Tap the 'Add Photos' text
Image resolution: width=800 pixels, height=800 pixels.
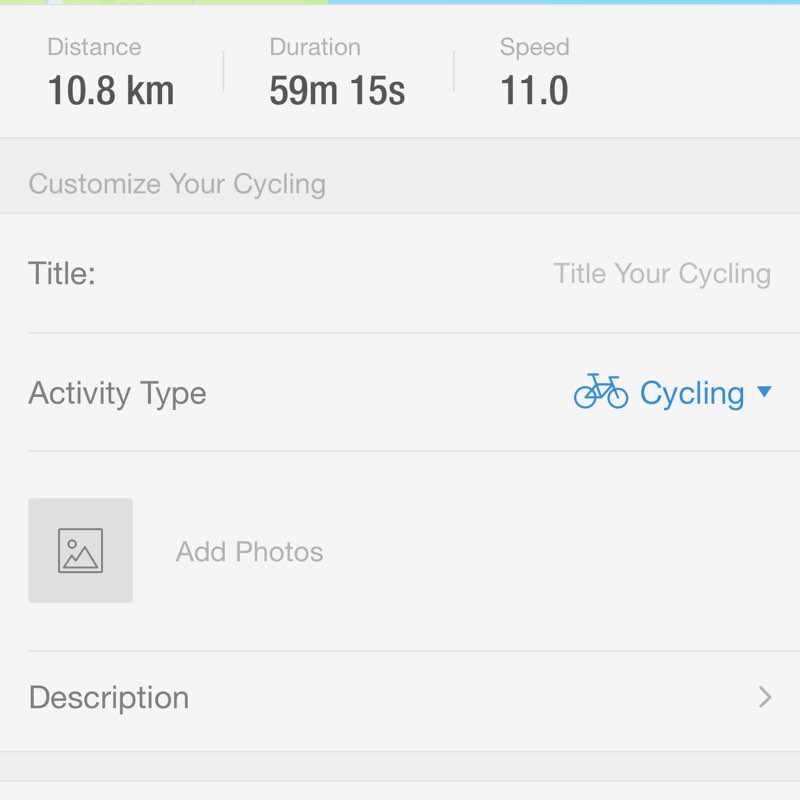[x=249, y=552]
